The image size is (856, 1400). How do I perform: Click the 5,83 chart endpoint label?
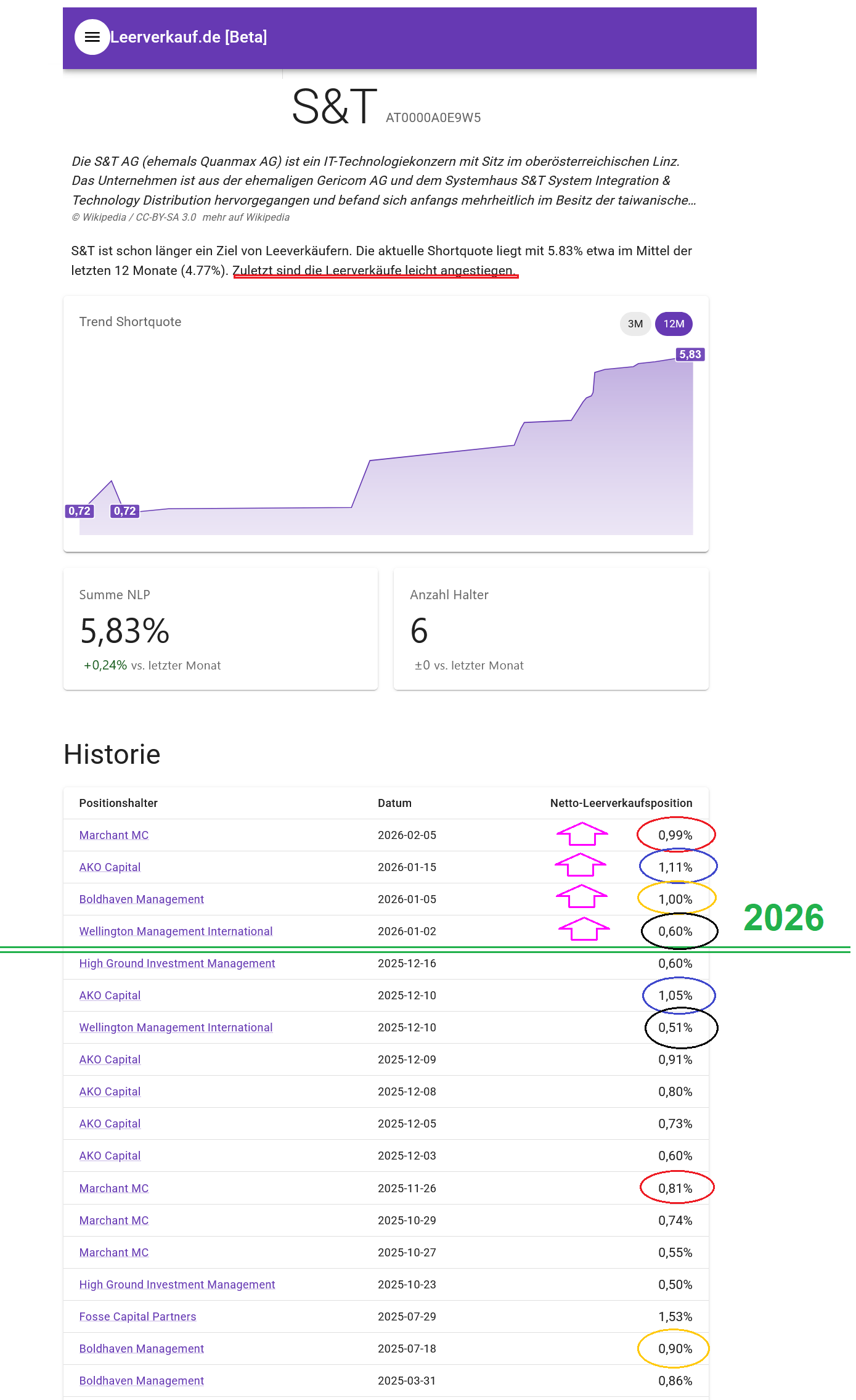point(690,354)
